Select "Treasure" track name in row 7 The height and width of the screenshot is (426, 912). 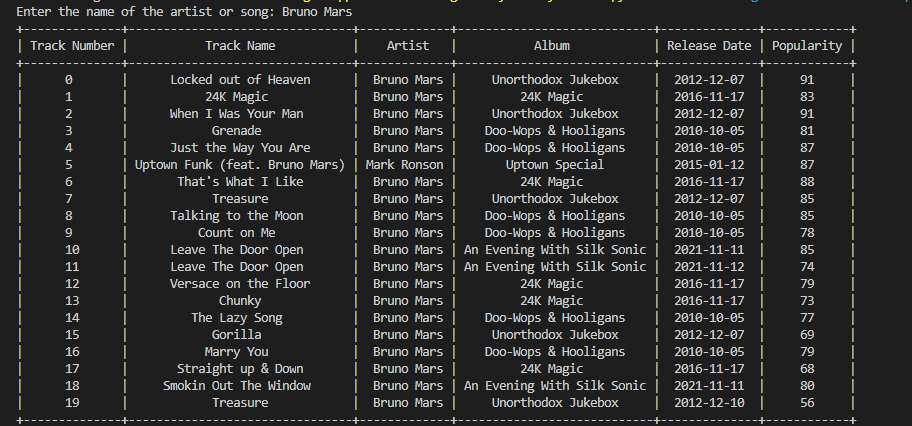[x=240, y=198]
